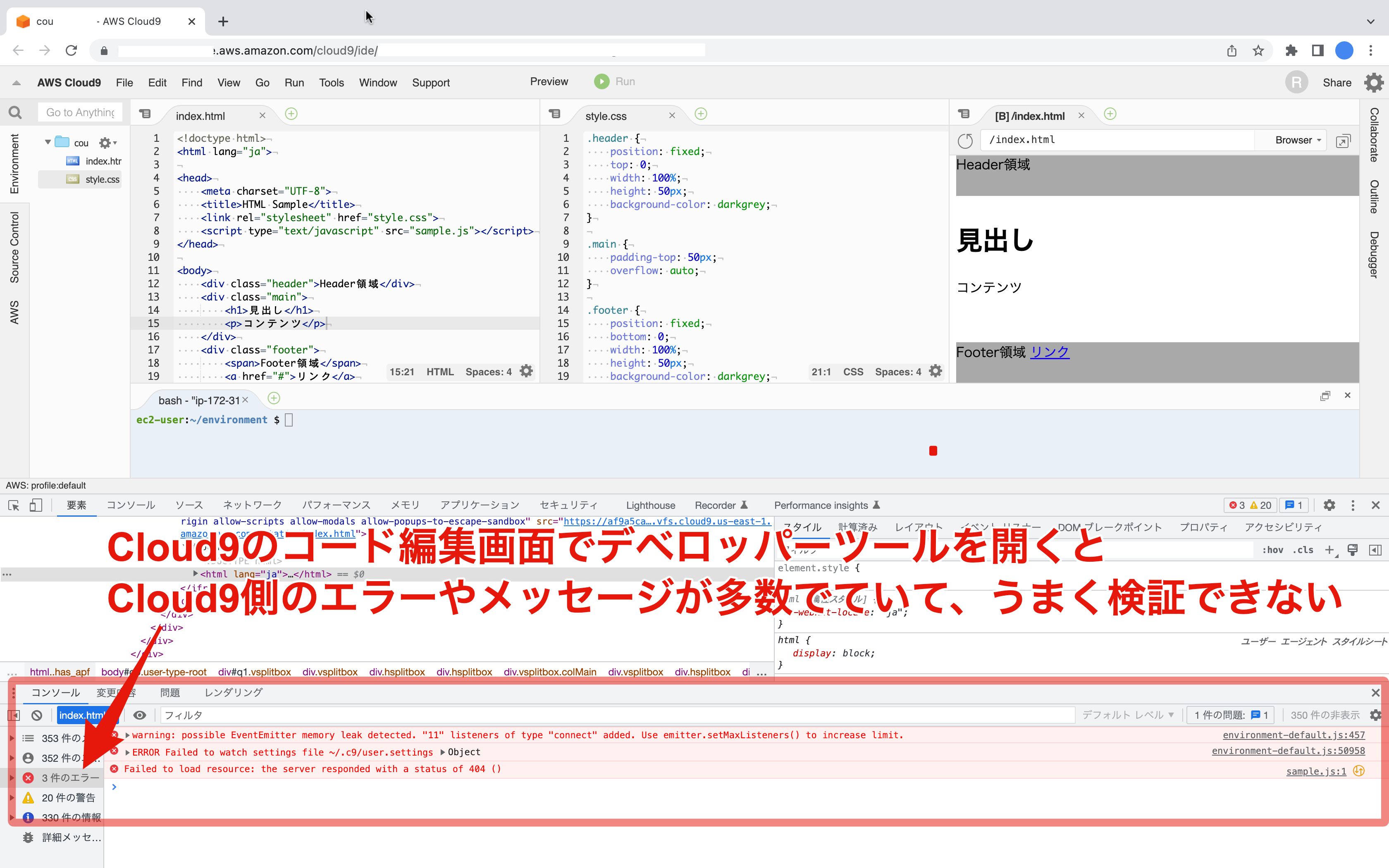Toggle :hov element state panel

(x=1272, y=550)
